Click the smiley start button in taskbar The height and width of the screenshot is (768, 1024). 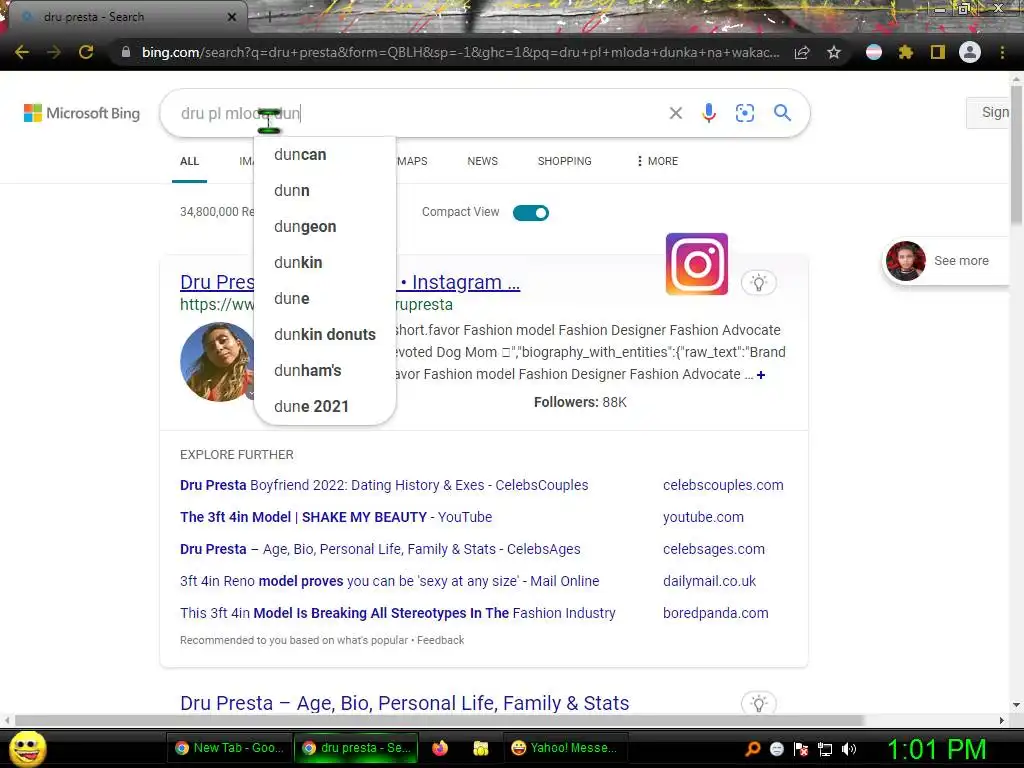pyautogui.click(x=27, y=748)
